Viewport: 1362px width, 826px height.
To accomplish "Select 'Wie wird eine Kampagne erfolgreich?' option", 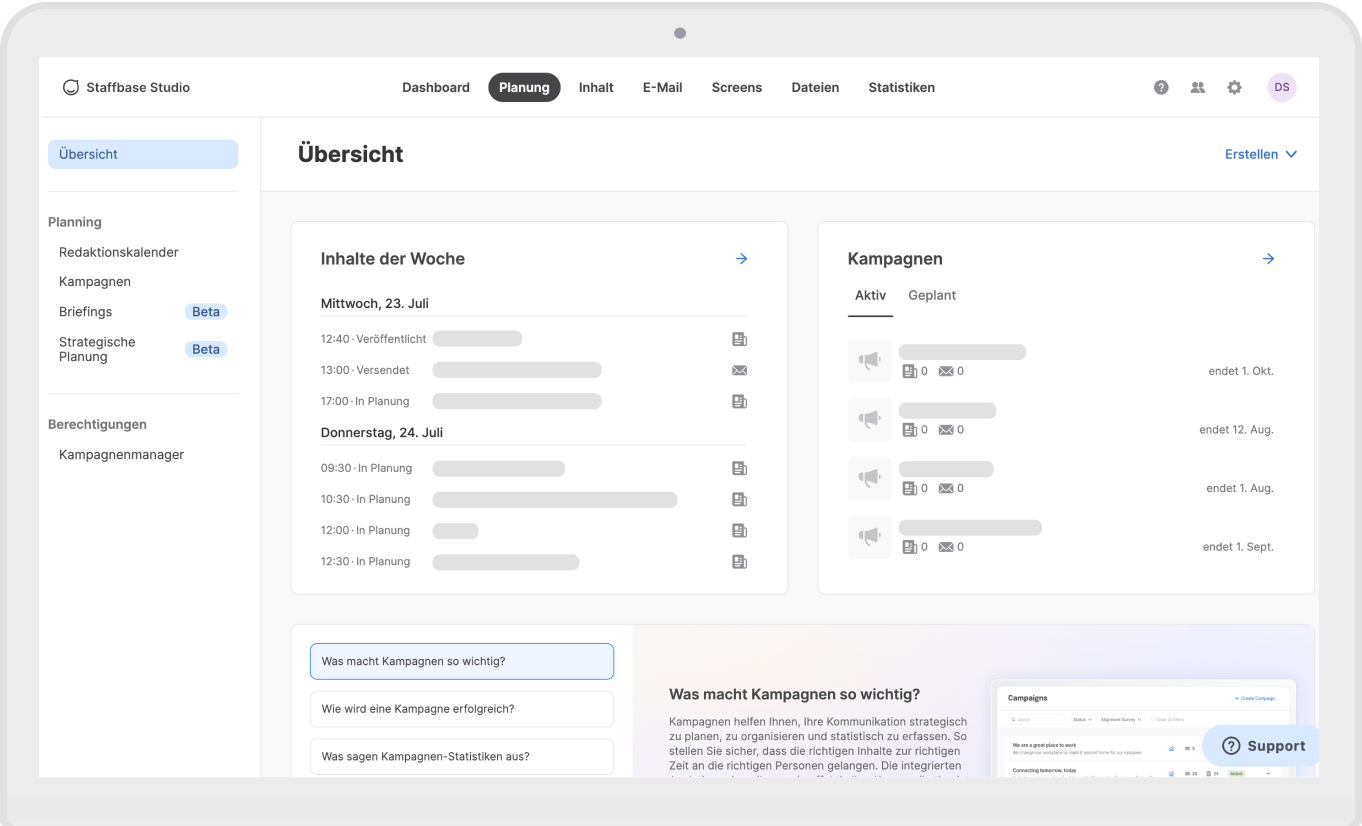I will coord(462,709).
